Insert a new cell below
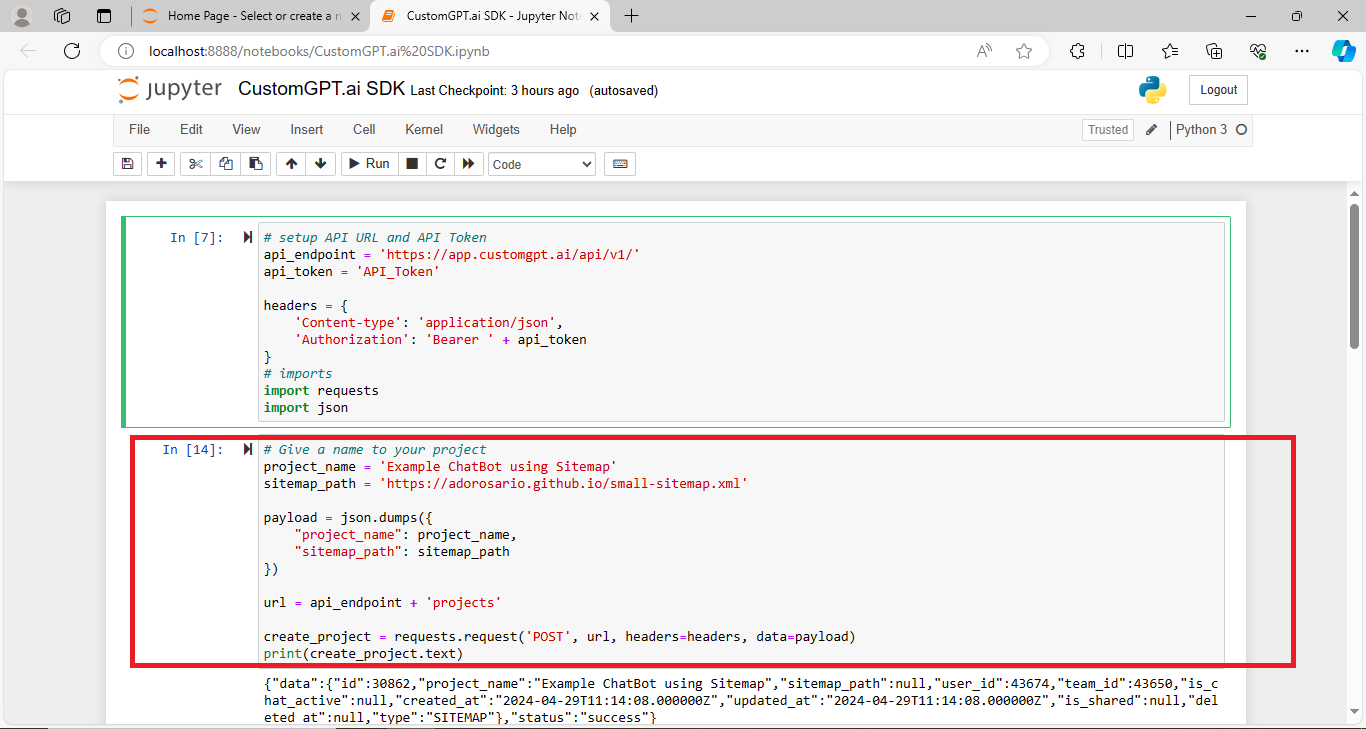 161,163
